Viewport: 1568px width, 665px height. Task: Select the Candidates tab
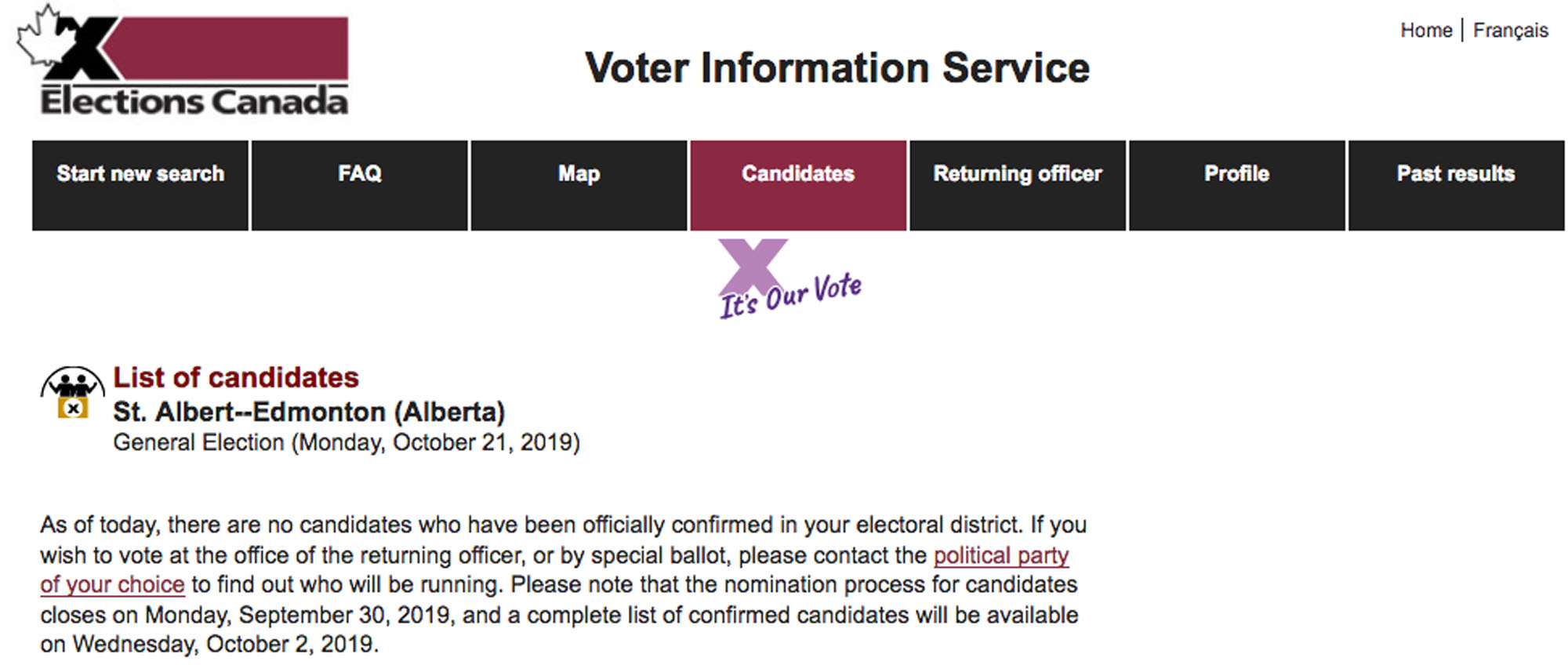click(x=798, y=186)
